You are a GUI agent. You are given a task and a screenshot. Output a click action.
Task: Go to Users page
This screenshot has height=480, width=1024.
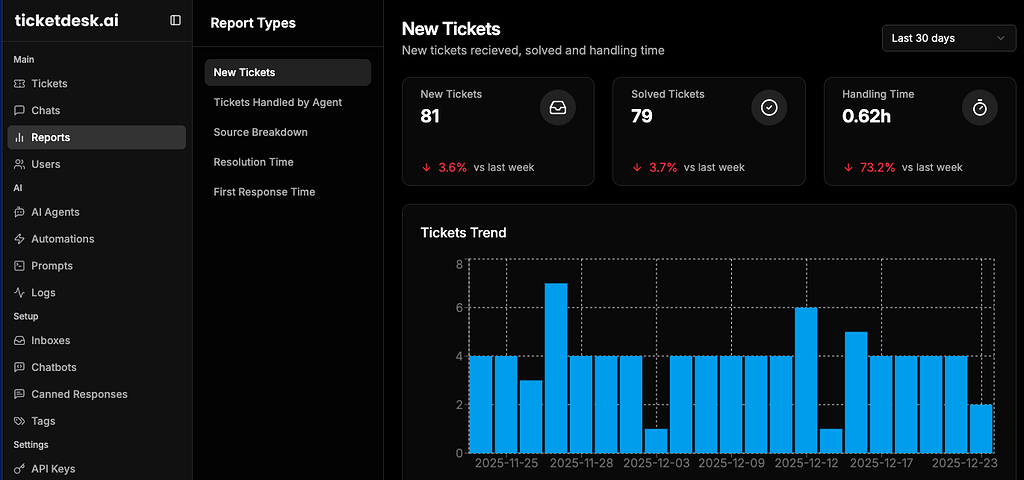(45, 164)
